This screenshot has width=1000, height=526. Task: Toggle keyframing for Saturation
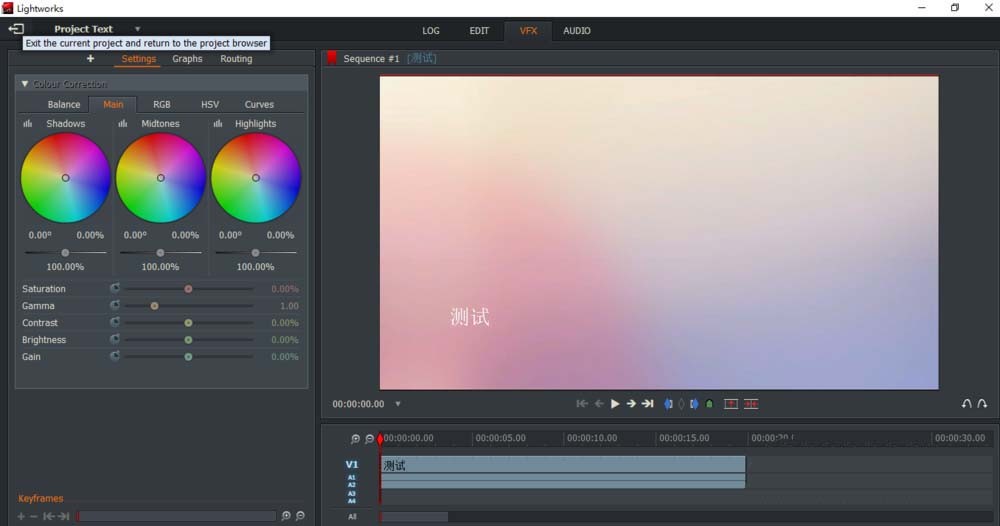(115, 289)
